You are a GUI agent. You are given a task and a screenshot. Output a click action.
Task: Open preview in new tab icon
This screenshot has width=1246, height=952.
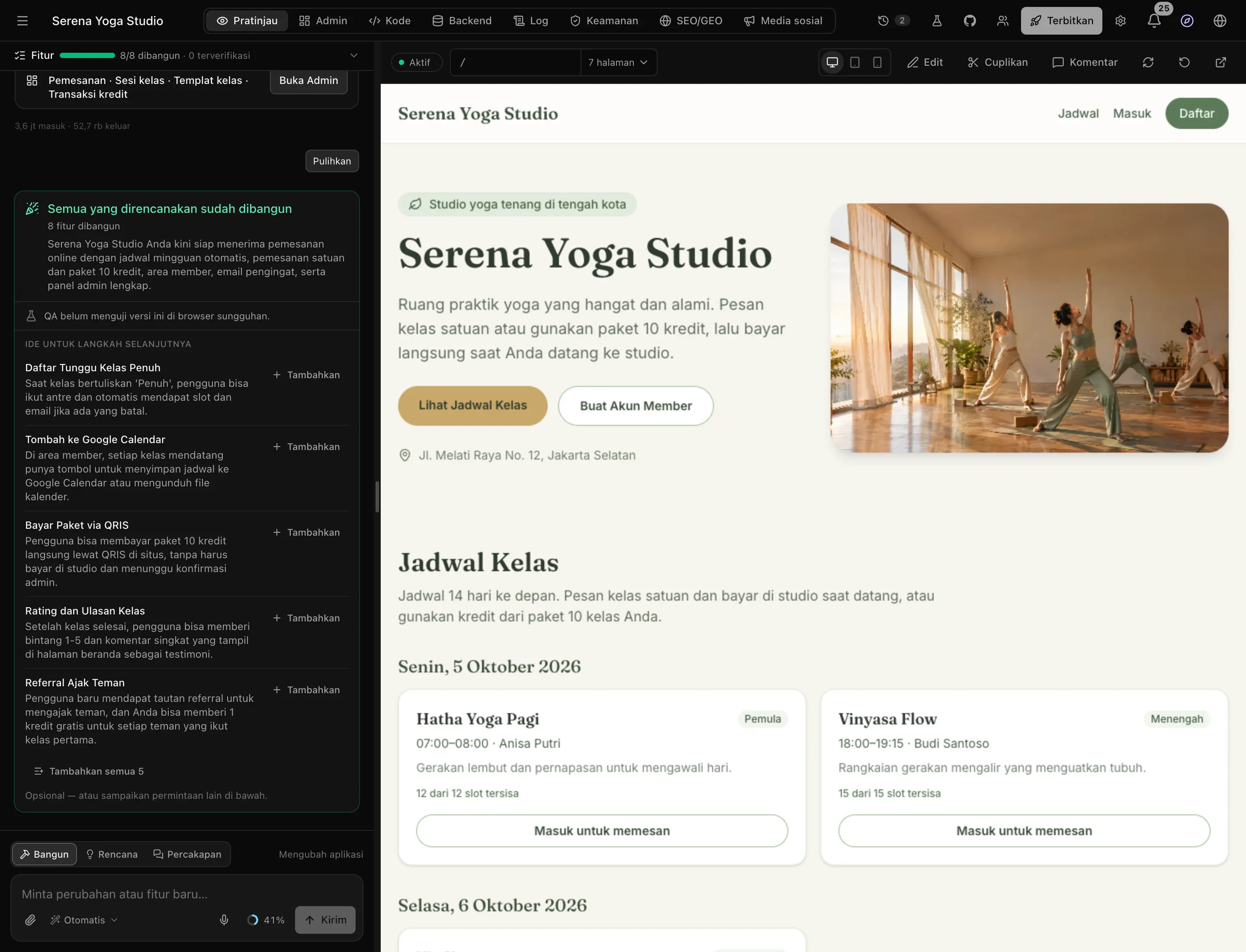(1220, 62)
